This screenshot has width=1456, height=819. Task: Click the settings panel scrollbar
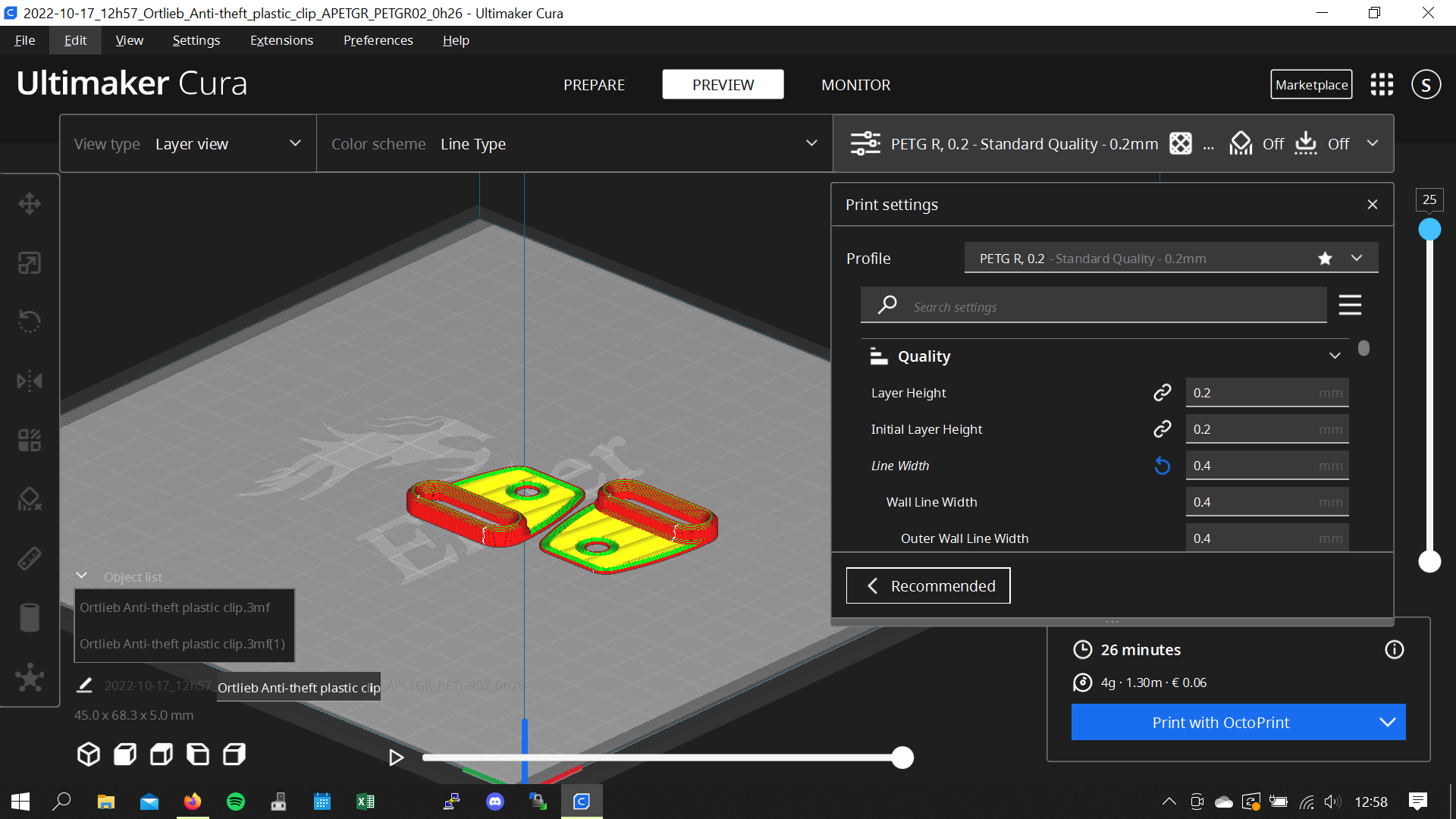(1363, 348)
